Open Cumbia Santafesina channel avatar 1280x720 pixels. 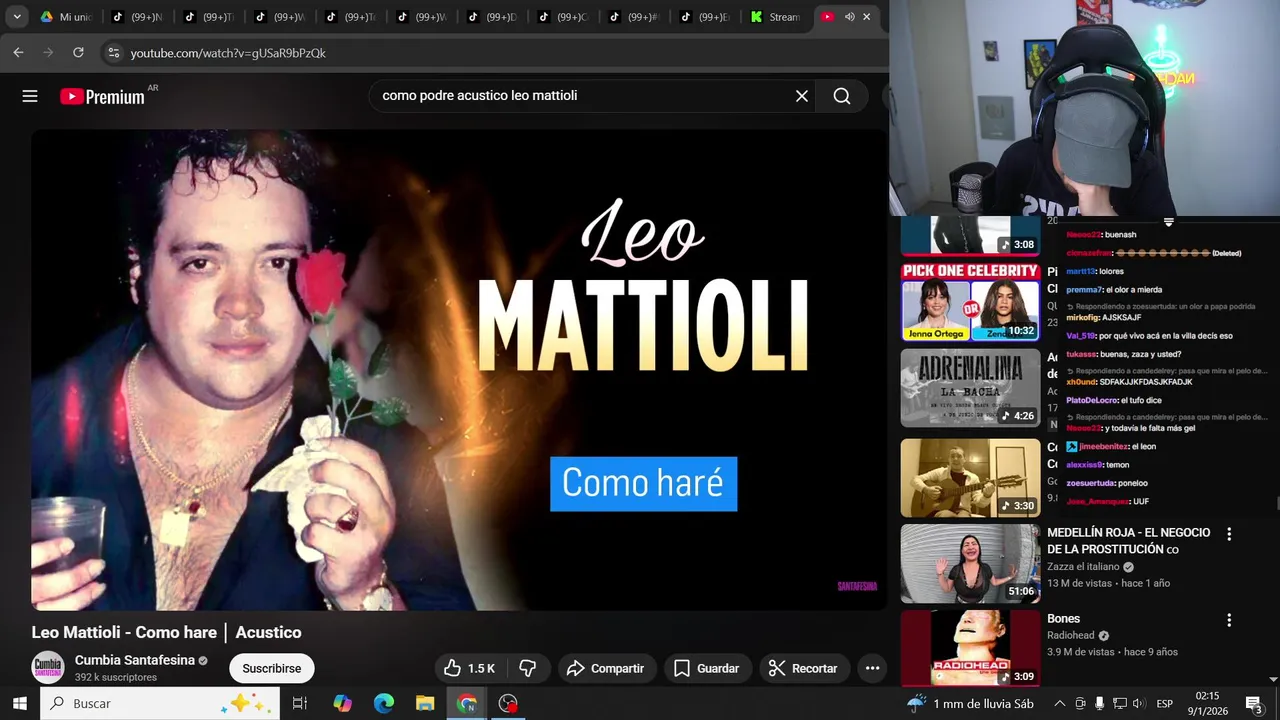click(x=48, y=668)
